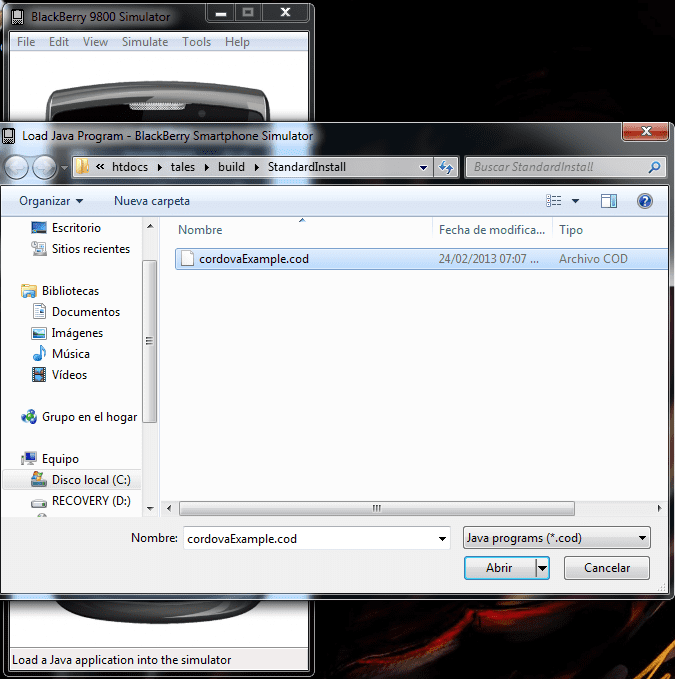Click the navigation pane vertical scrollbar thumb

click(x=149, y=341)
